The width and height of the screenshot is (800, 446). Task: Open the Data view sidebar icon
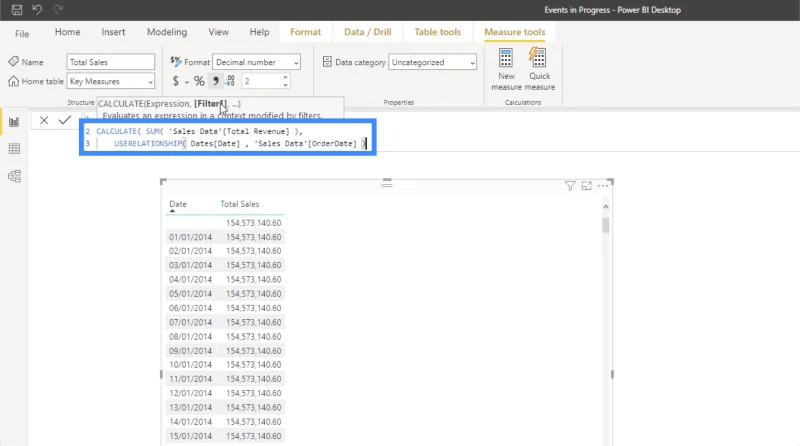[14, 148]
